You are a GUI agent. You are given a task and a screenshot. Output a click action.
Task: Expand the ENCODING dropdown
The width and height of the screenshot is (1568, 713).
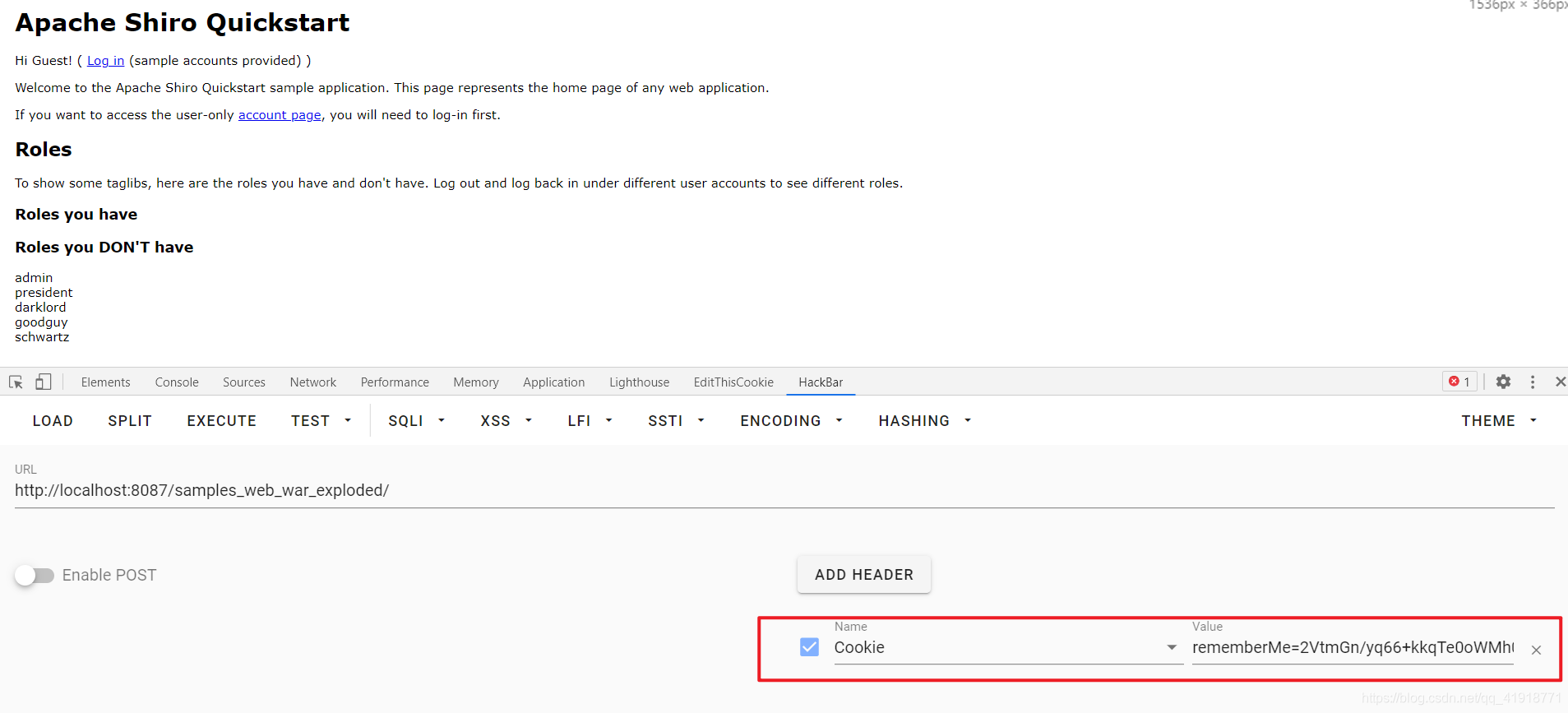[x=792, y=420]
